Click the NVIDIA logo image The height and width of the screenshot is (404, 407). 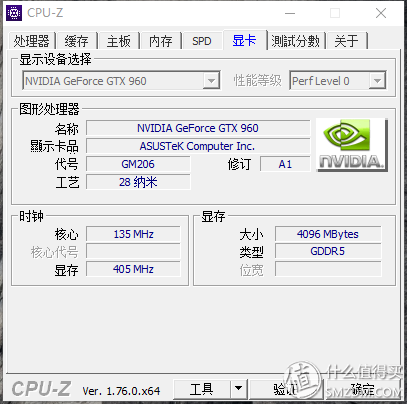pyautogui.click(x=352, y=145)
